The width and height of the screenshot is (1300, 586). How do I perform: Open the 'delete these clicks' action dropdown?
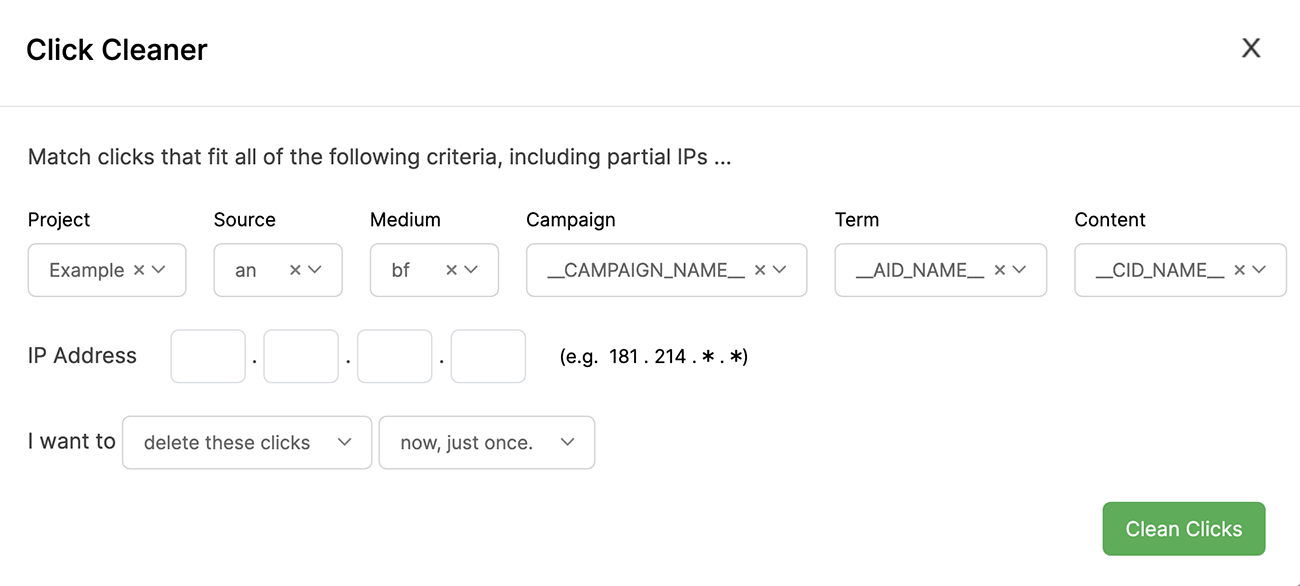tap(246, 442)
